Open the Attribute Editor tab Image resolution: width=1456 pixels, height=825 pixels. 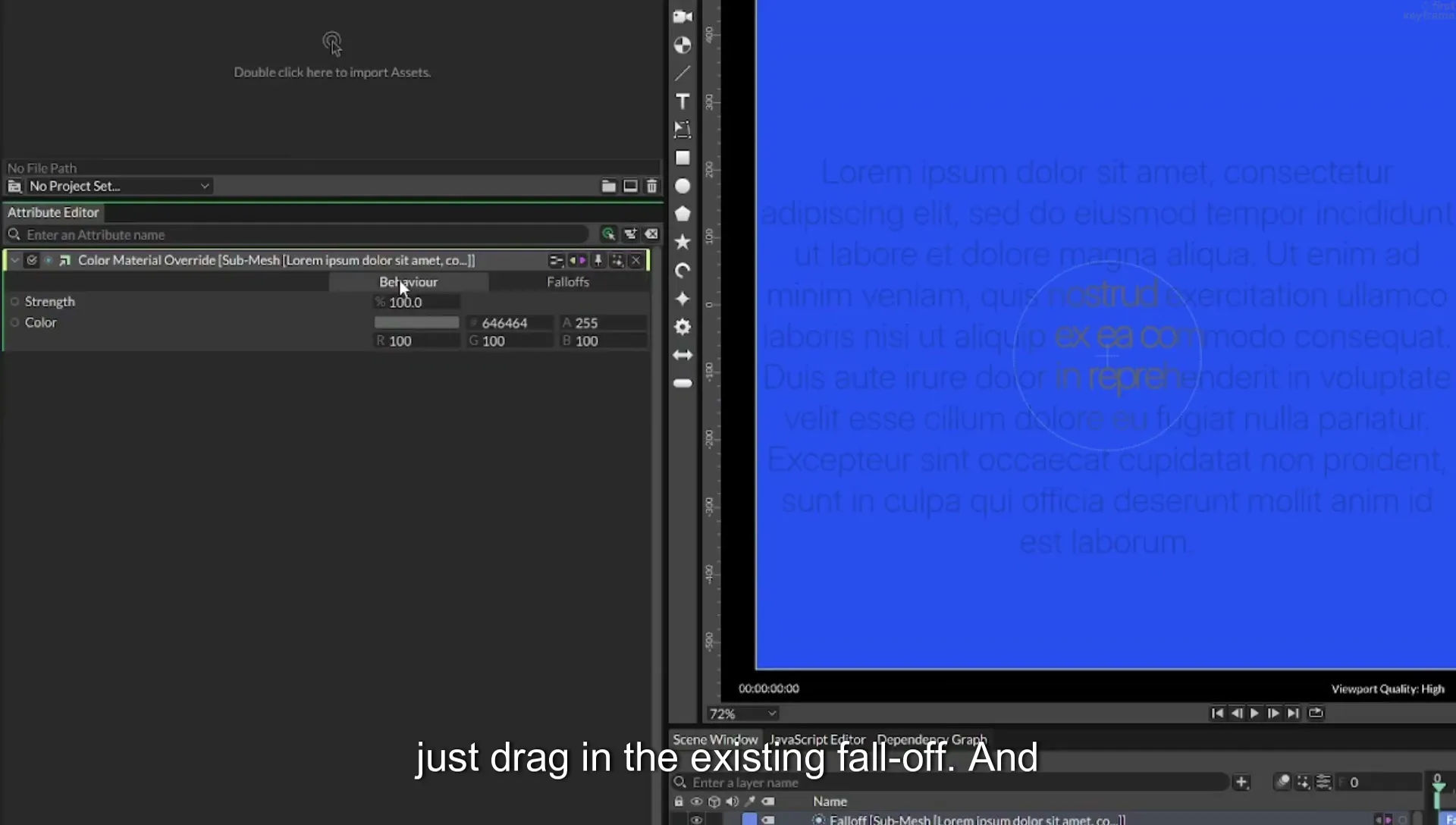pos(53,212)
